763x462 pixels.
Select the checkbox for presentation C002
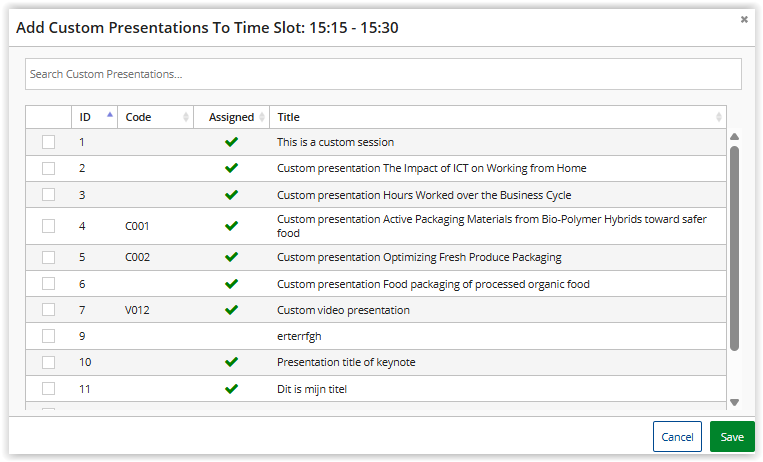pyautogui.click(x=48, y=257)
